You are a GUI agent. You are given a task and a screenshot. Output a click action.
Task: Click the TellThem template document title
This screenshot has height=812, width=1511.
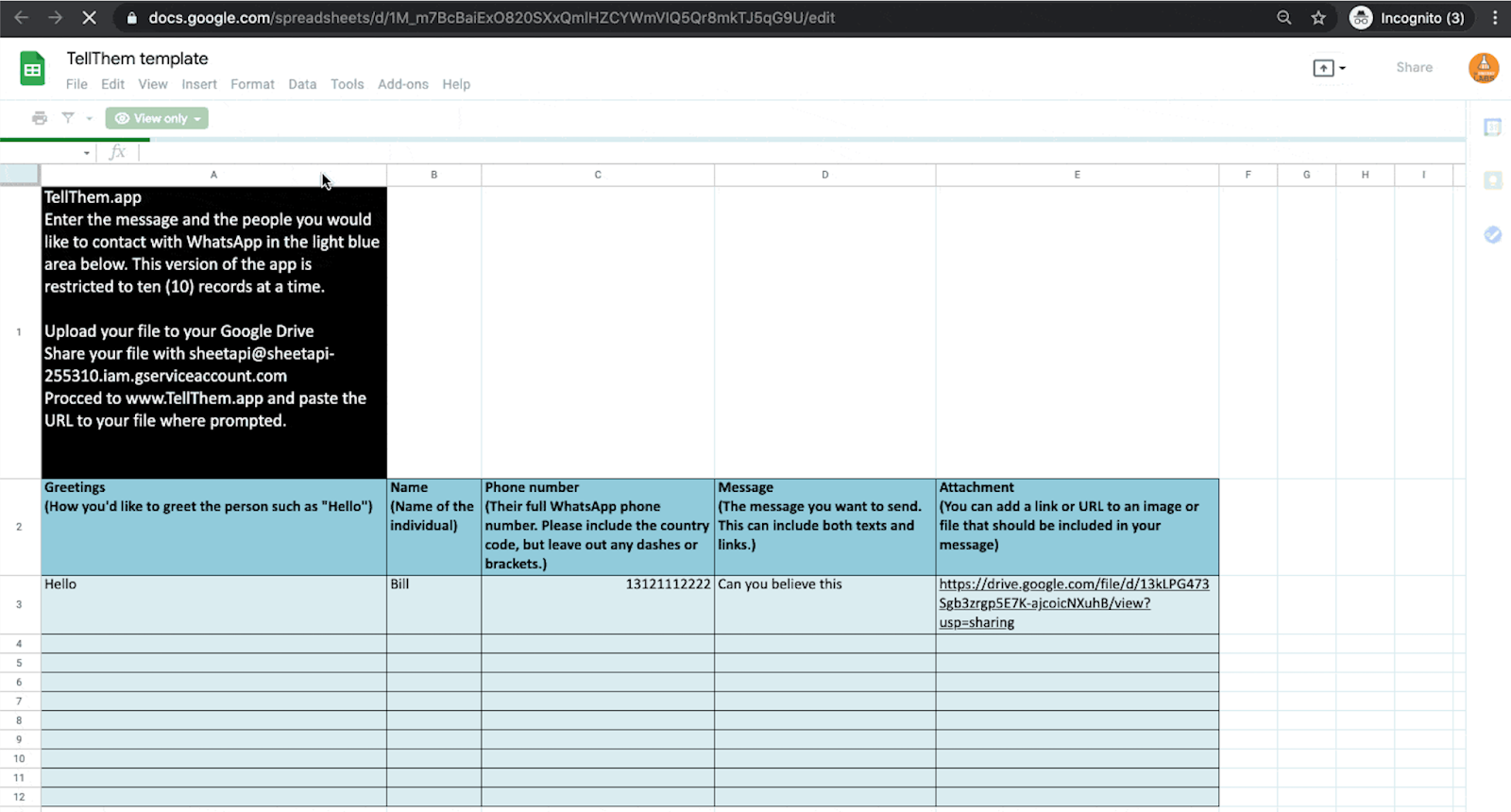point(137,59)
